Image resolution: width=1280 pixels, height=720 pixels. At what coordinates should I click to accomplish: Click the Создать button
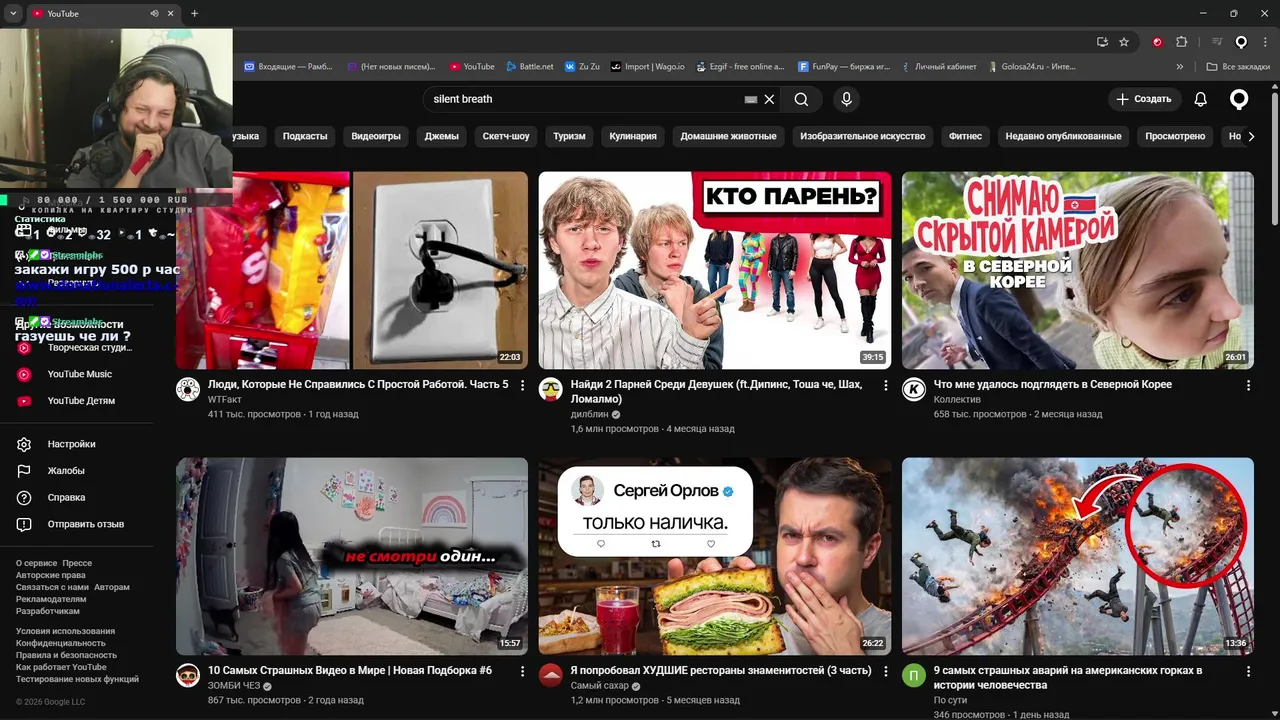tap(1144, 99)
